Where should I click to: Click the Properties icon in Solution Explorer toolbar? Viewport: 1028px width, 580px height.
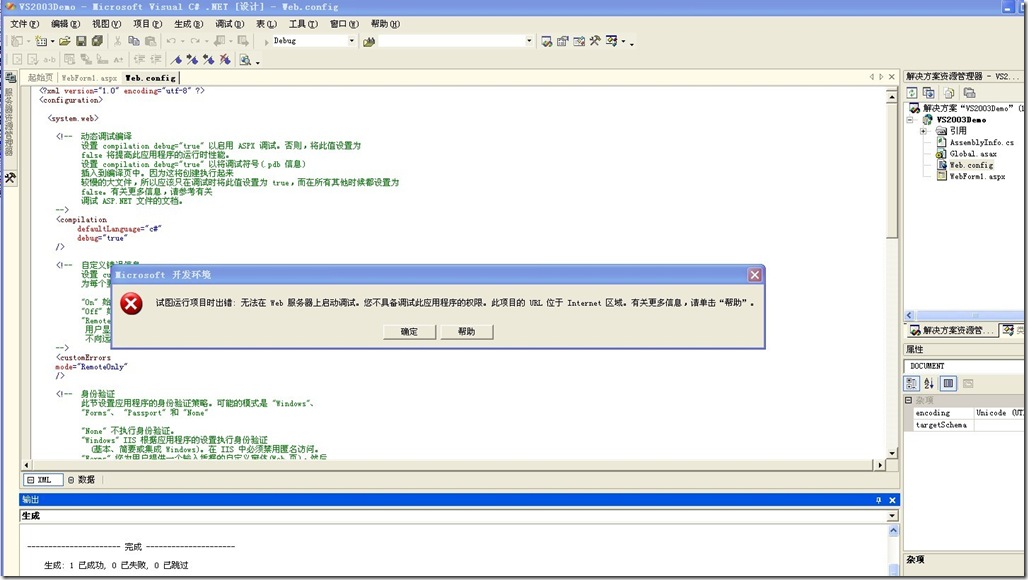coord(970,93)
